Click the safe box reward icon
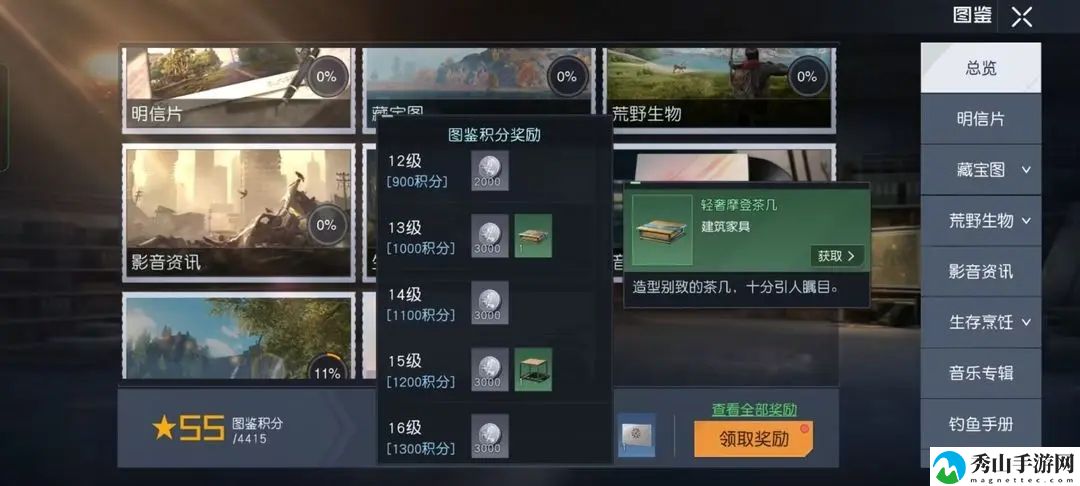The image size is (1080, 486). click(636, 434)
